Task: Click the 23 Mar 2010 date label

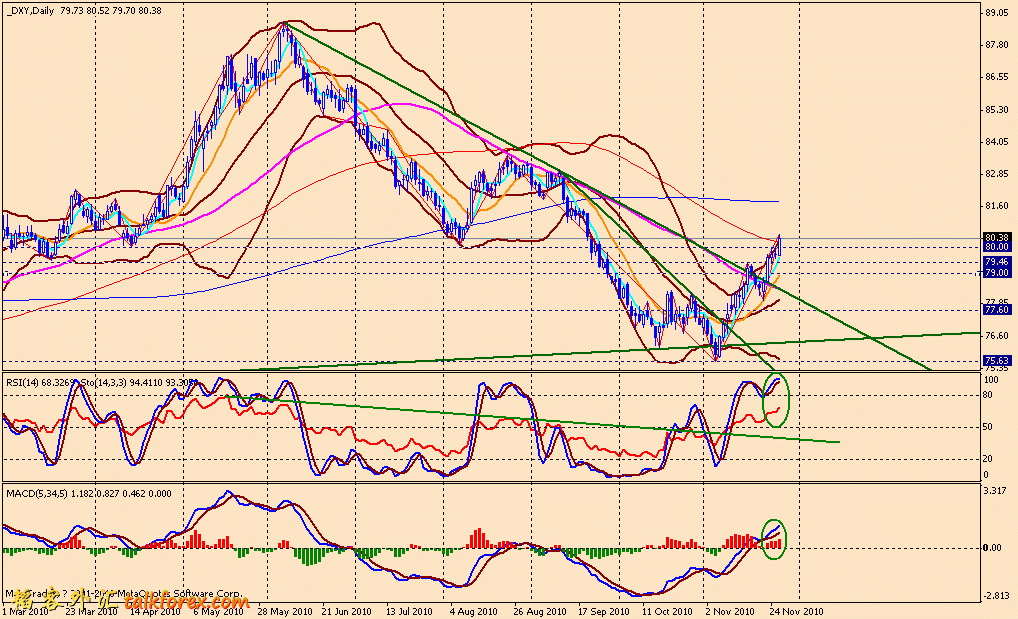Action: [x=92, y=612]
